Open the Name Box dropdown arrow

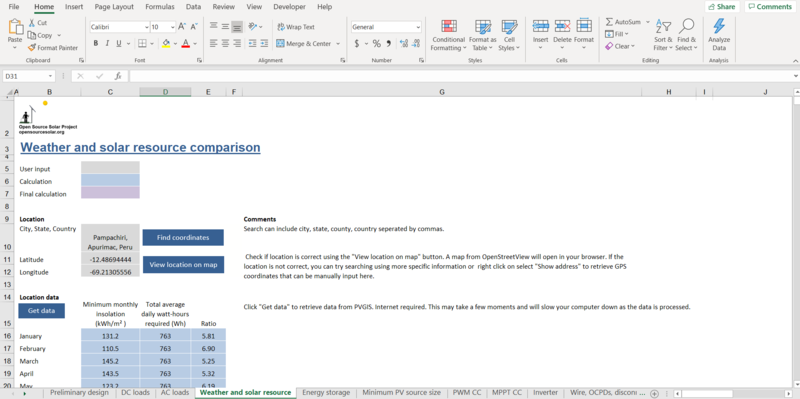pos(51,76)
